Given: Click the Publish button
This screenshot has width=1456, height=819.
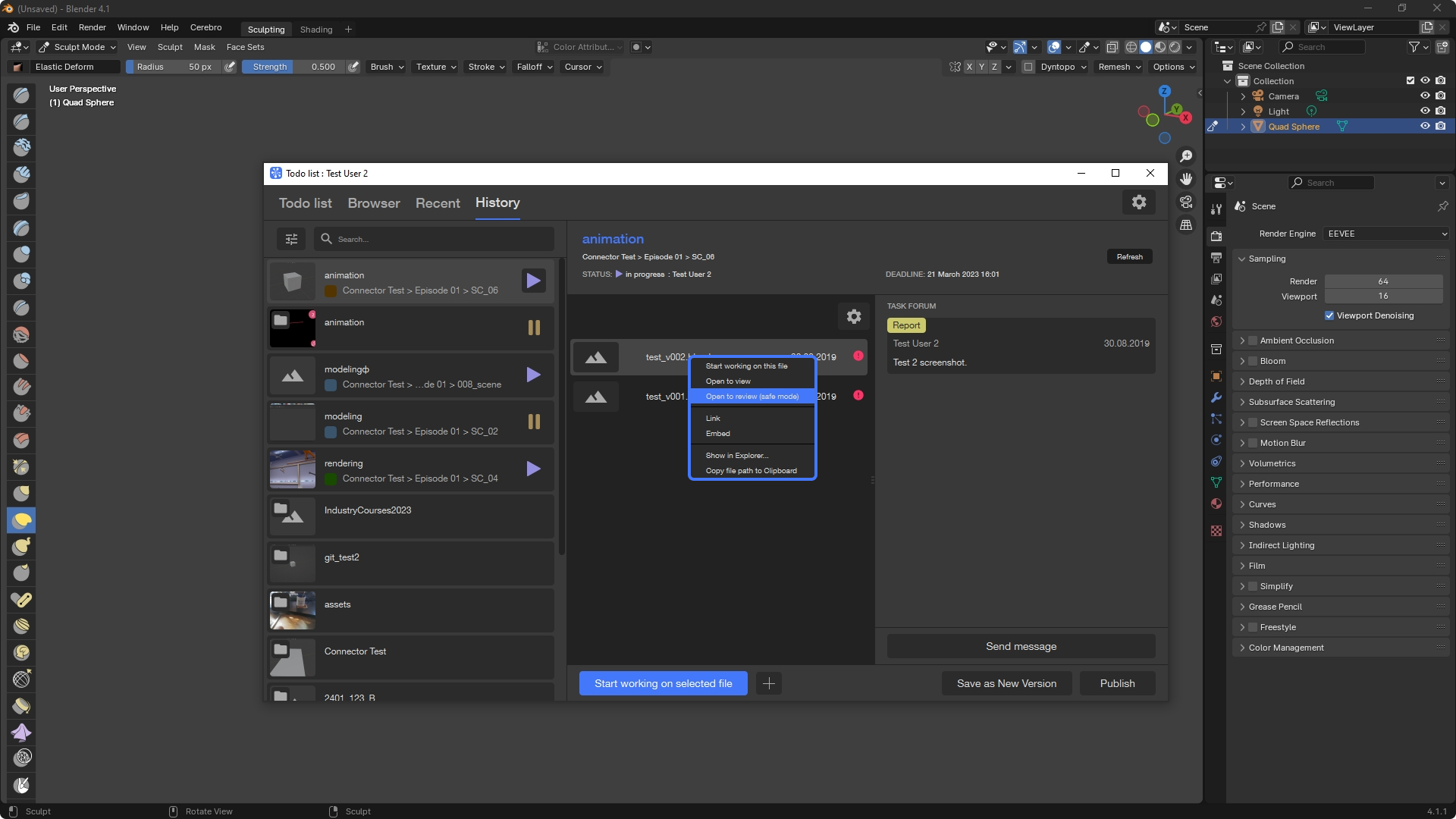Looking at the screenshot, I should (1117, 683).
